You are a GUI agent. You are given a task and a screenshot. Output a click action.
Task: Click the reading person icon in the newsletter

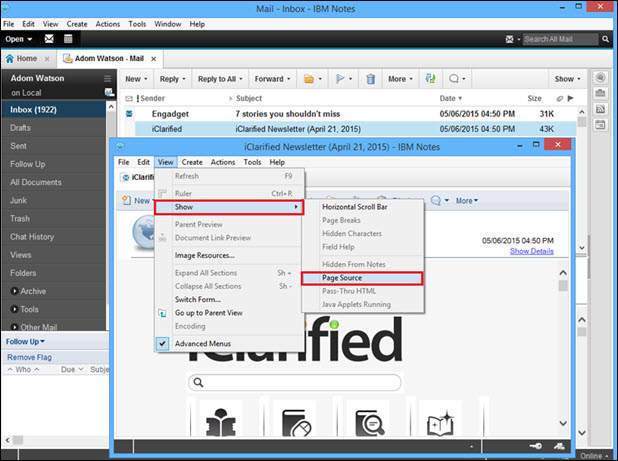coord(221,422)
